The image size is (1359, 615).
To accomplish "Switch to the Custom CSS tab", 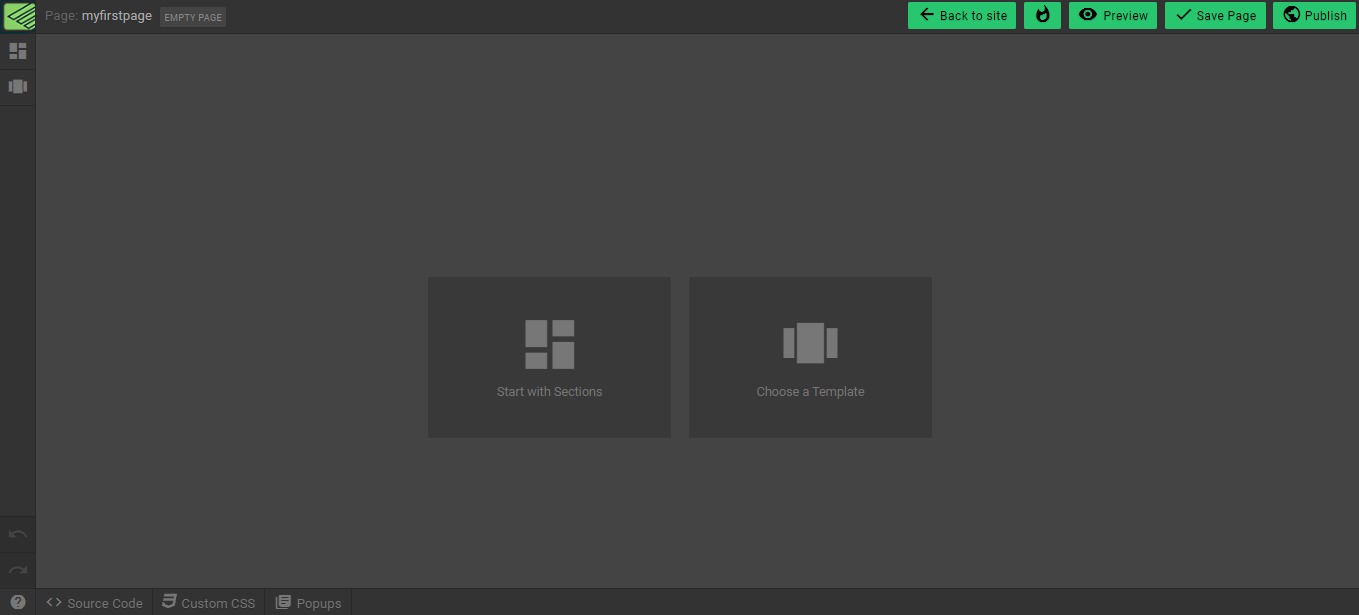I will pos(209,602).
